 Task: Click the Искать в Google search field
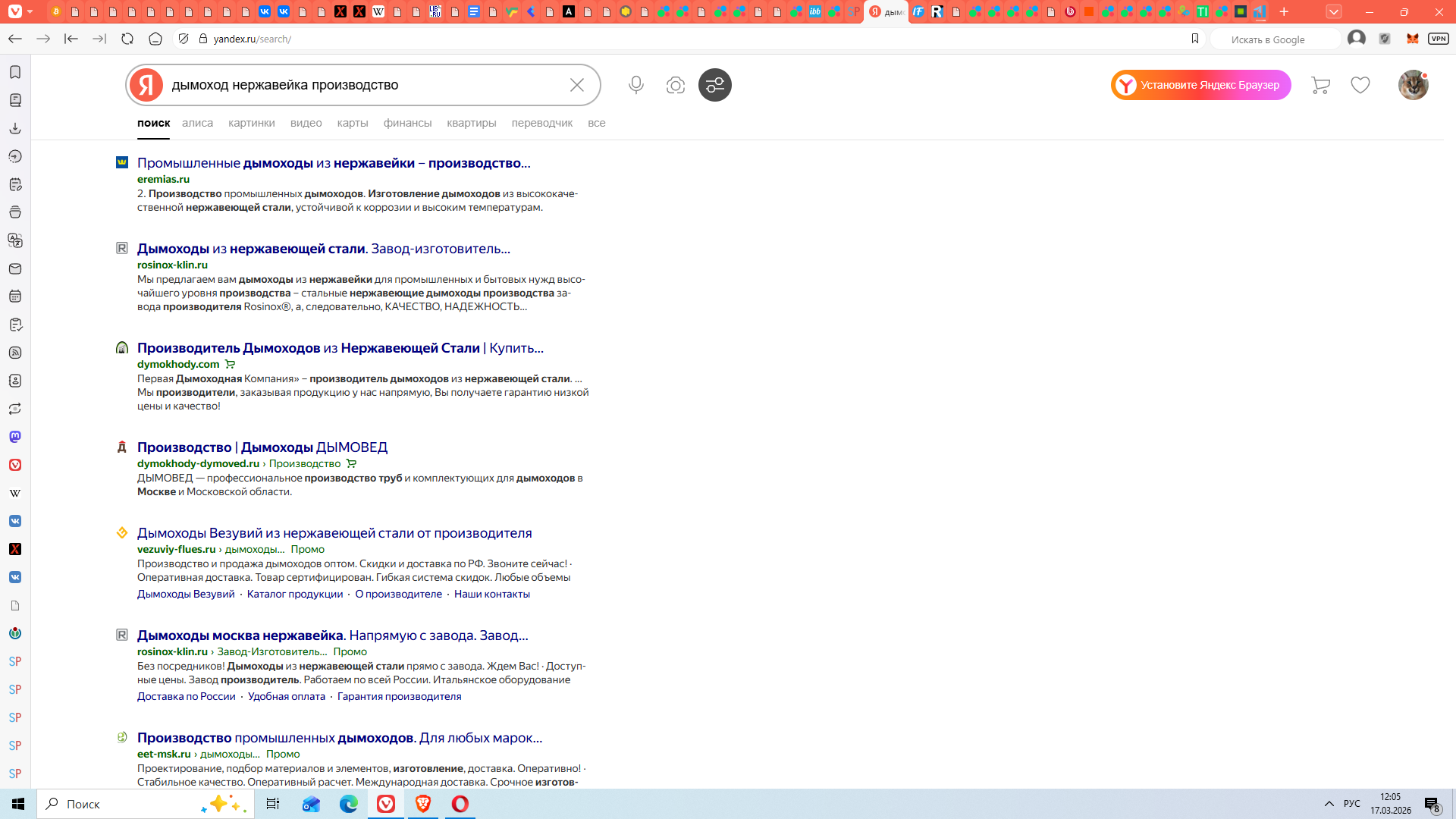pos(1274,39)
